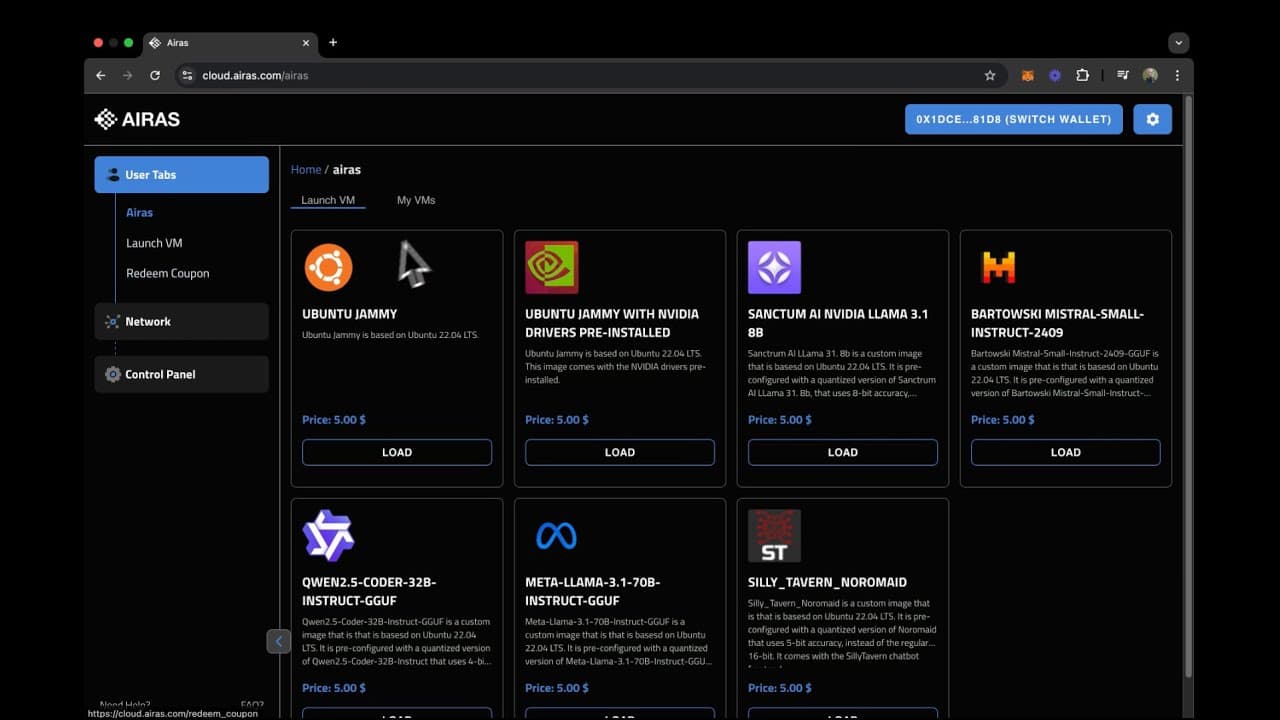Open a new browser tab
This screenshot has width=1280, height=720.
pyautogui.click(x=333, y=42)
